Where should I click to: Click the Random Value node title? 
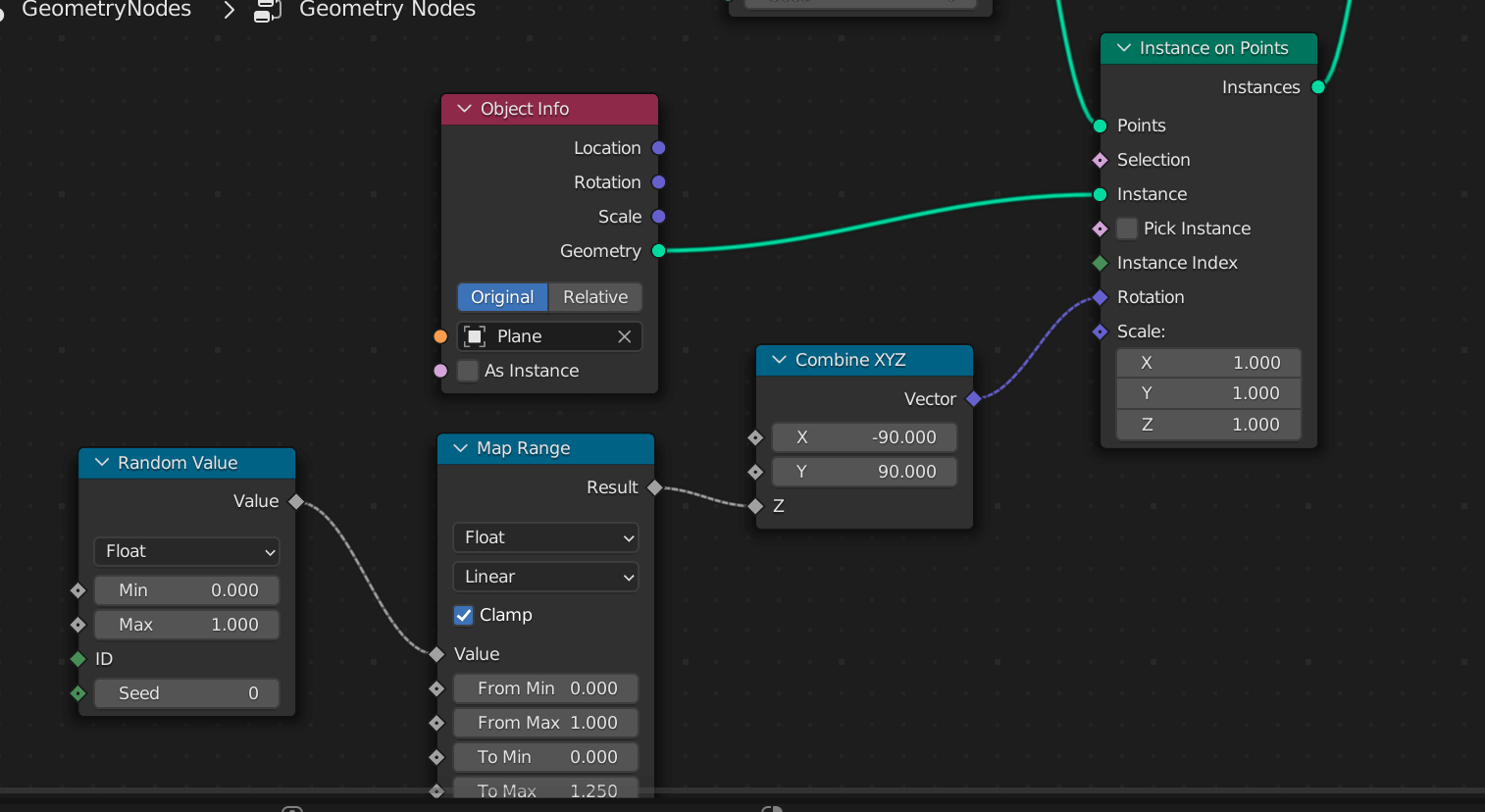point(178,463)
